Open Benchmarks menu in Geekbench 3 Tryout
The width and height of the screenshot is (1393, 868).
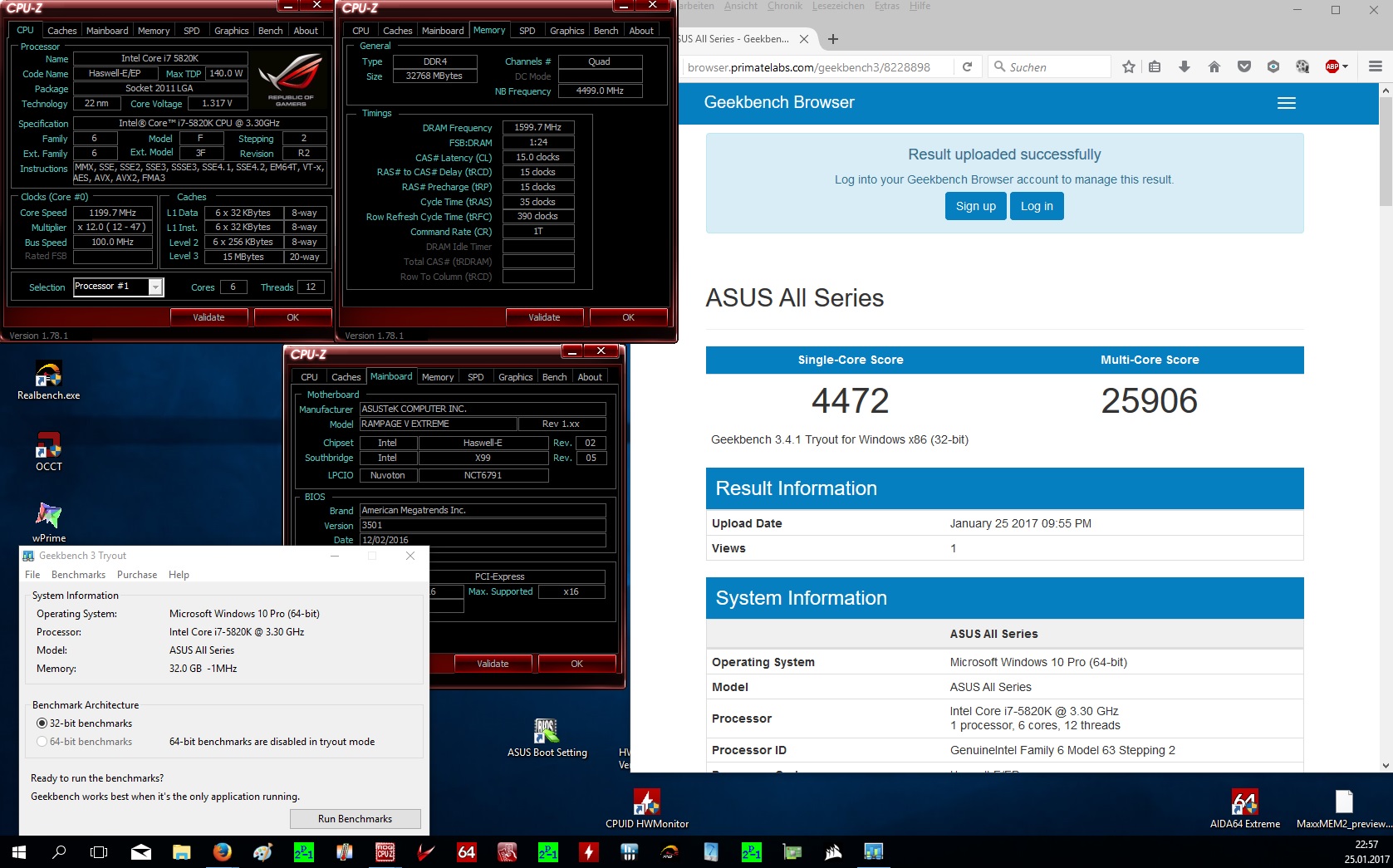(78, 575)
